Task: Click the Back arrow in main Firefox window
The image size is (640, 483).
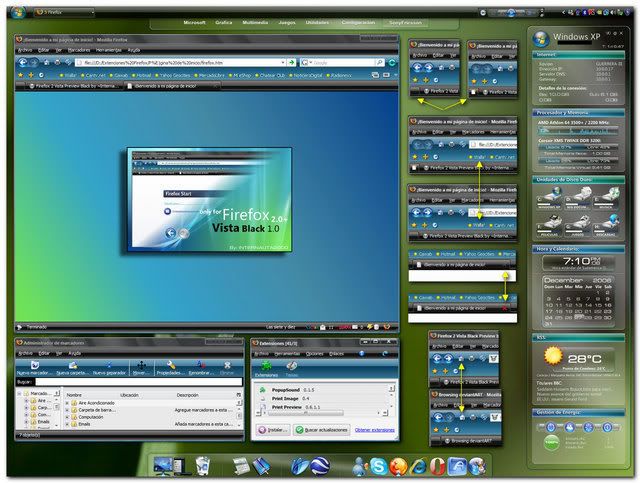Action: [24, 62]
